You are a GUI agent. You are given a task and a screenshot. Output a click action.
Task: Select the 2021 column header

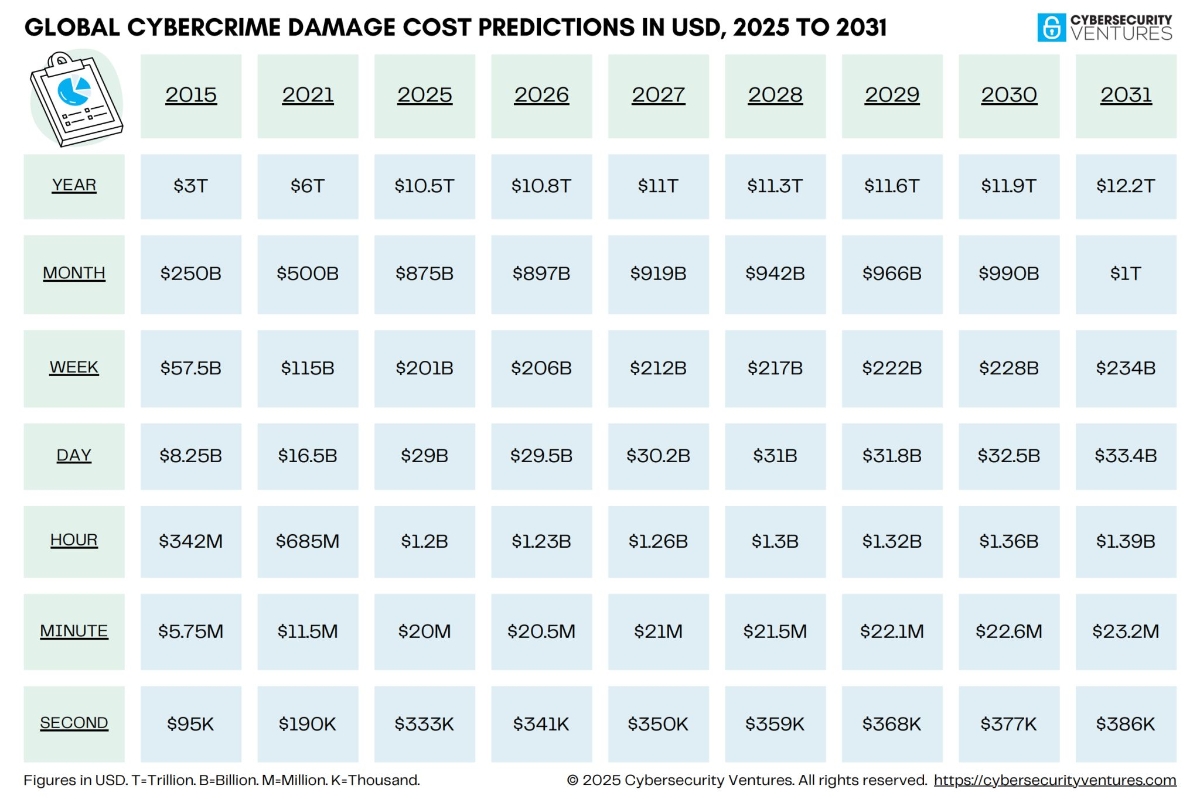coord(308,96)
